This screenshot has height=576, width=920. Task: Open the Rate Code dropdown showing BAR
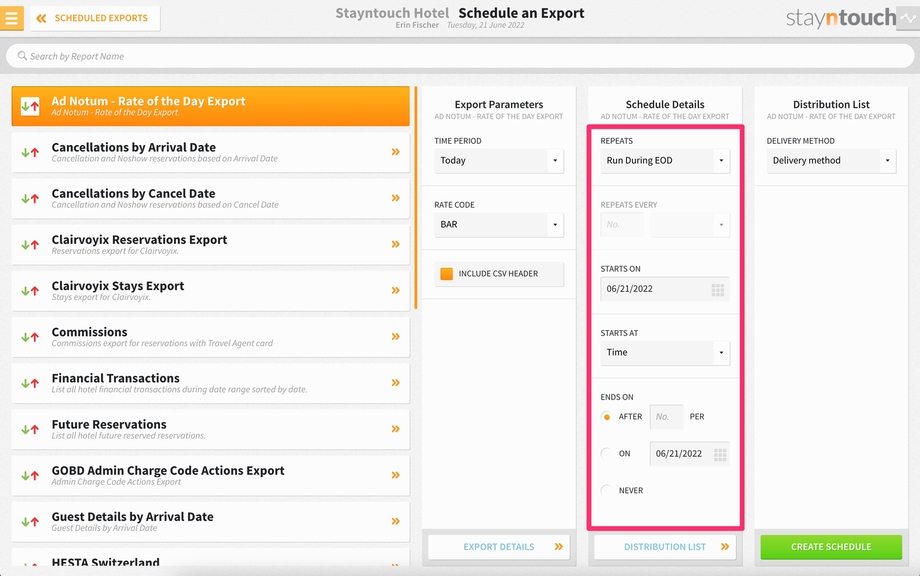tap(499, 225)
